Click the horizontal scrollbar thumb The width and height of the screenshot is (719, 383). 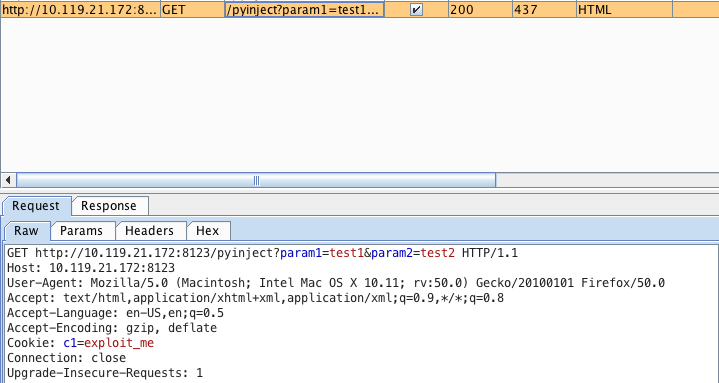pyautogui.click(x=256, y=180)
